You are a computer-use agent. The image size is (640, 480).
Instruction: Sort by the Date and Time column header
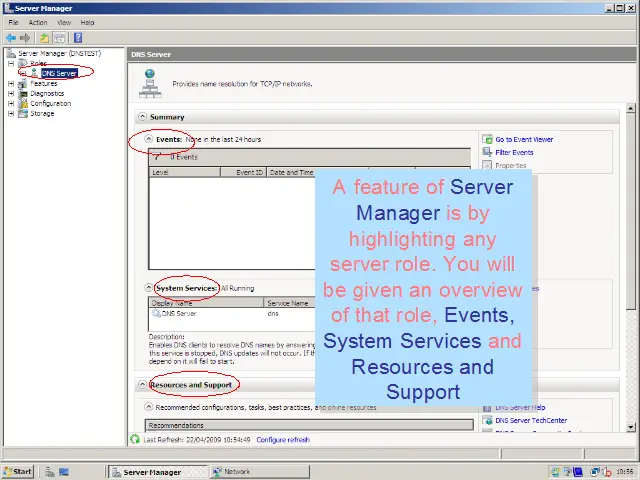pyautogui.click(x=291, y=172)
